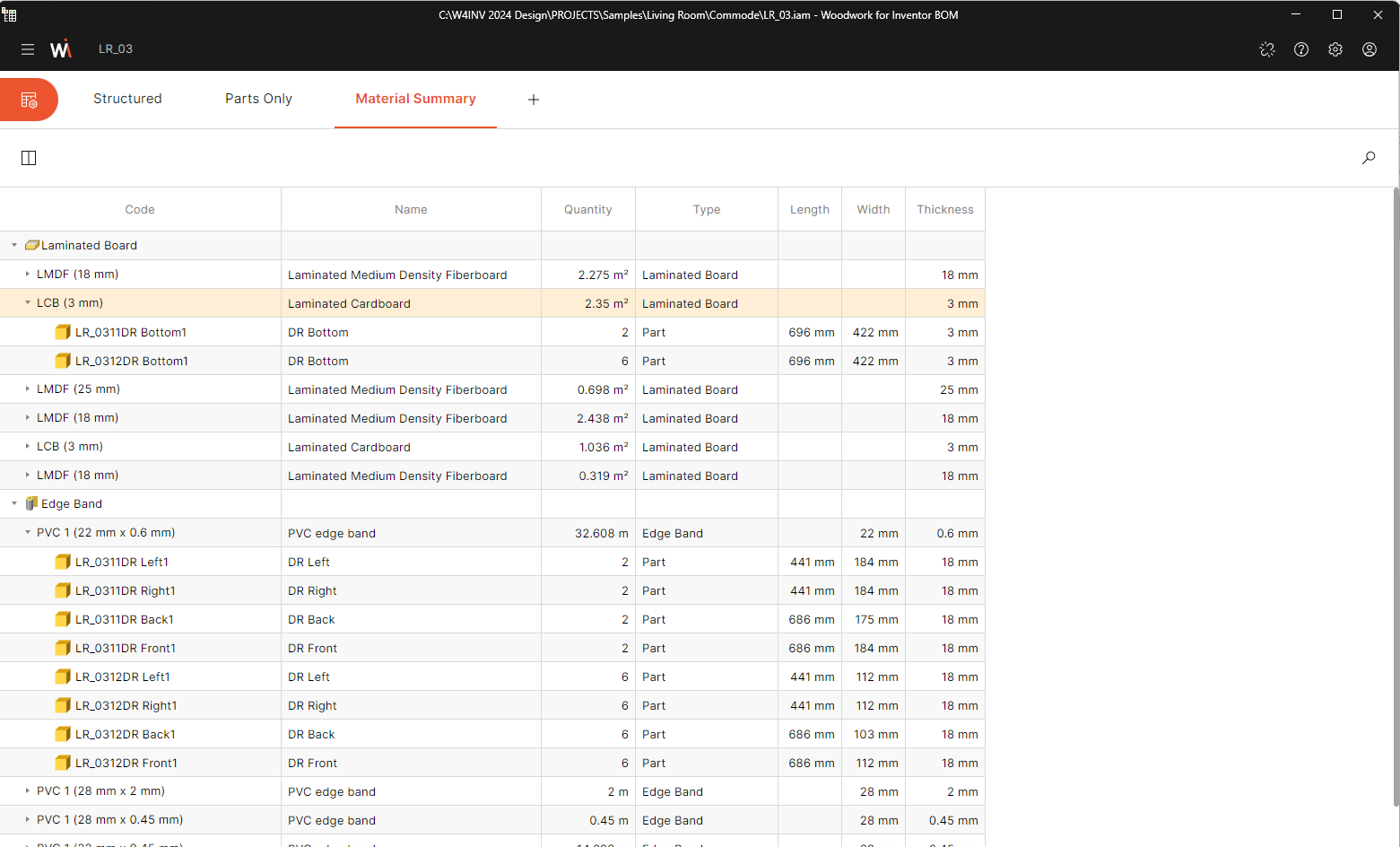Collapse the Laminated Board group

coord(14,245)
